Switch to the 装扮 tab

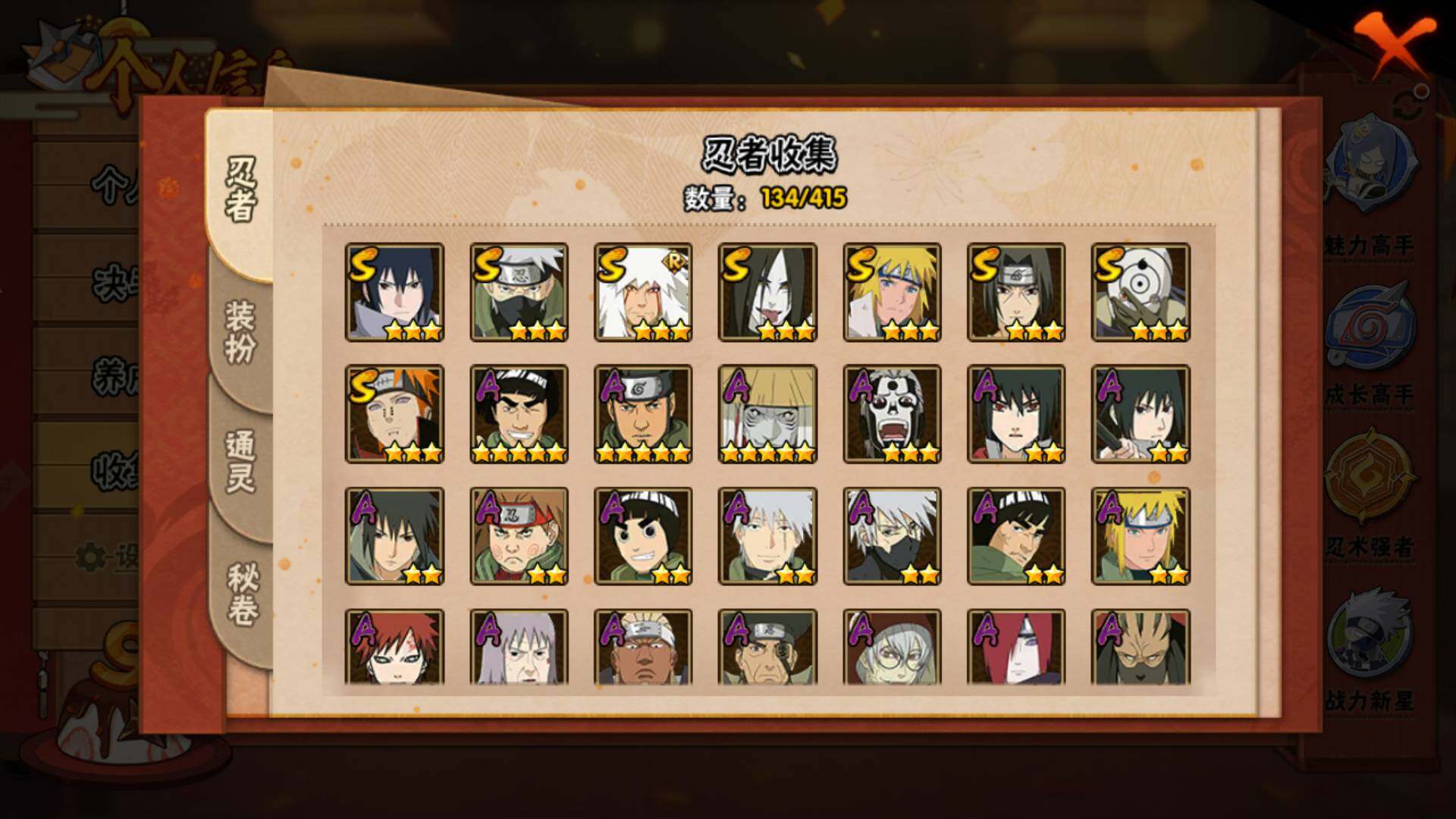pos(240,332)
